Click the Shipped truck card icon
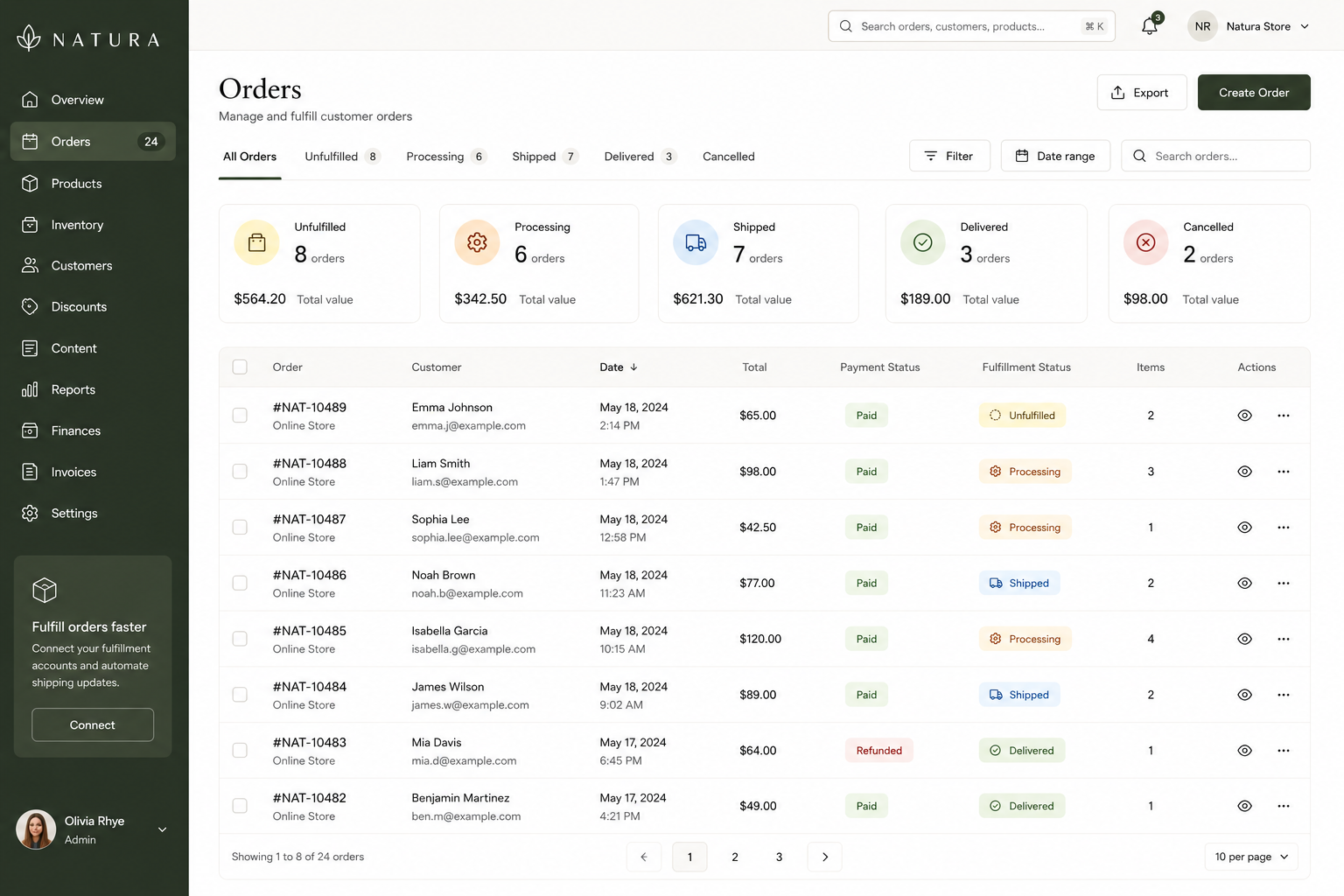The height and width of the screenshot is (896, 1344). pos(696,242)
